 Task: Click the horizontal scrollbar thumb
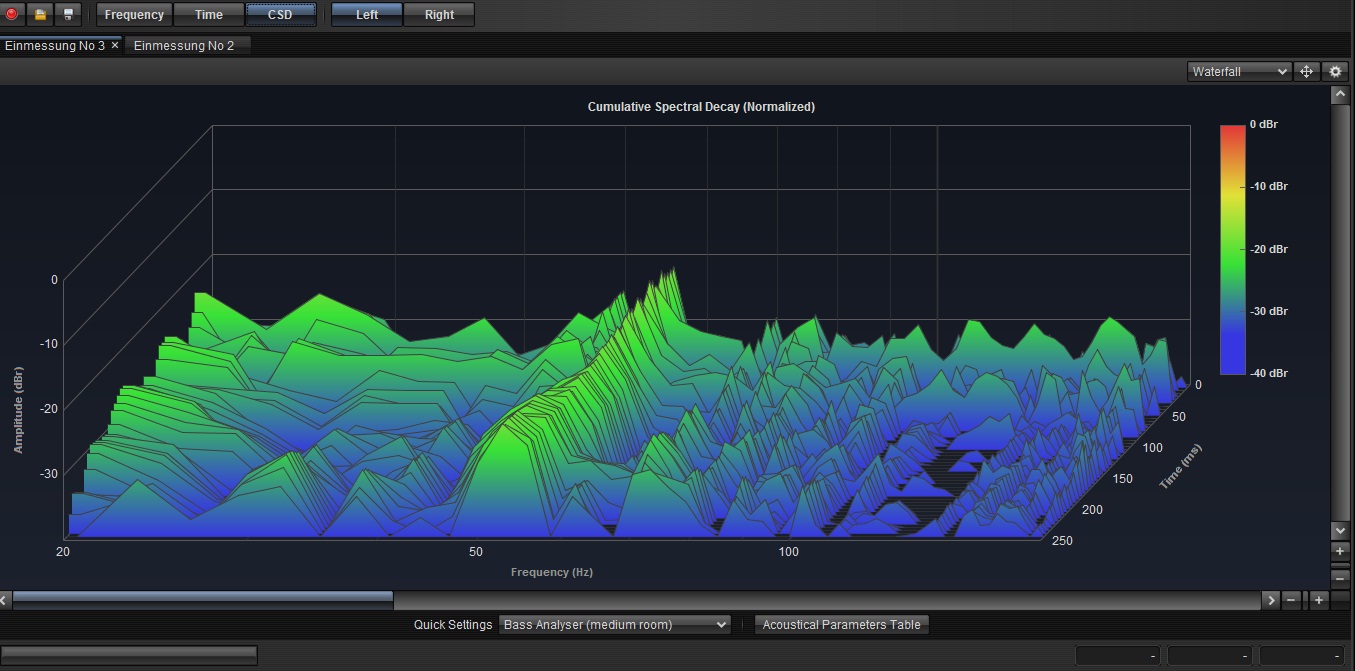click(203, 599)
